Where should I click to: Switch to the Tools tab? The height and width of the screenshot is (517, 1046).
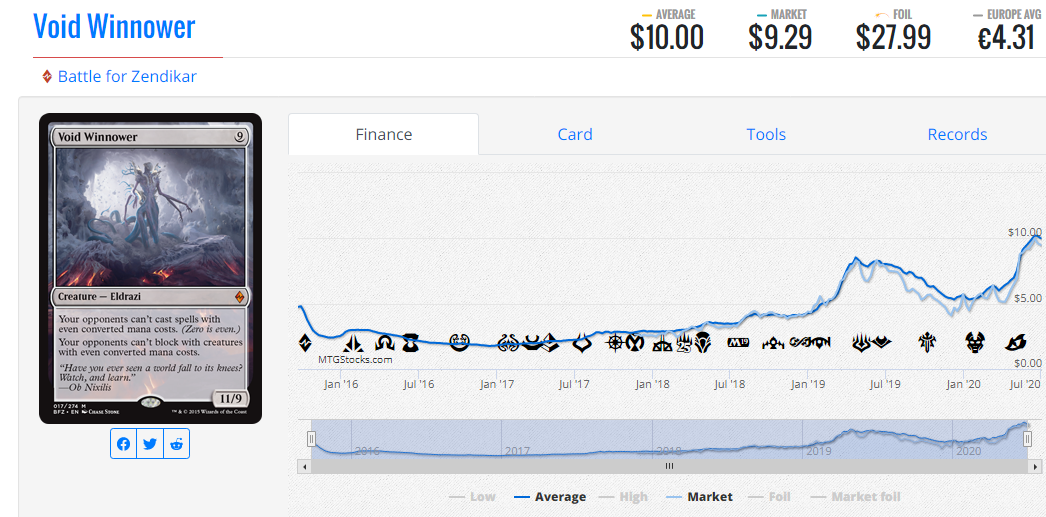click(766, 134)
